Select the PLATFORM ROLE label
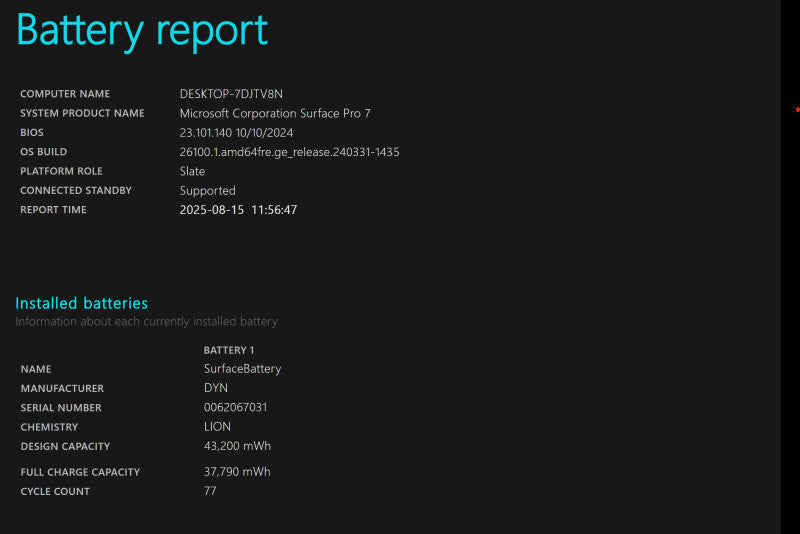This screenshot has height=534, width=800. point(61,171)
